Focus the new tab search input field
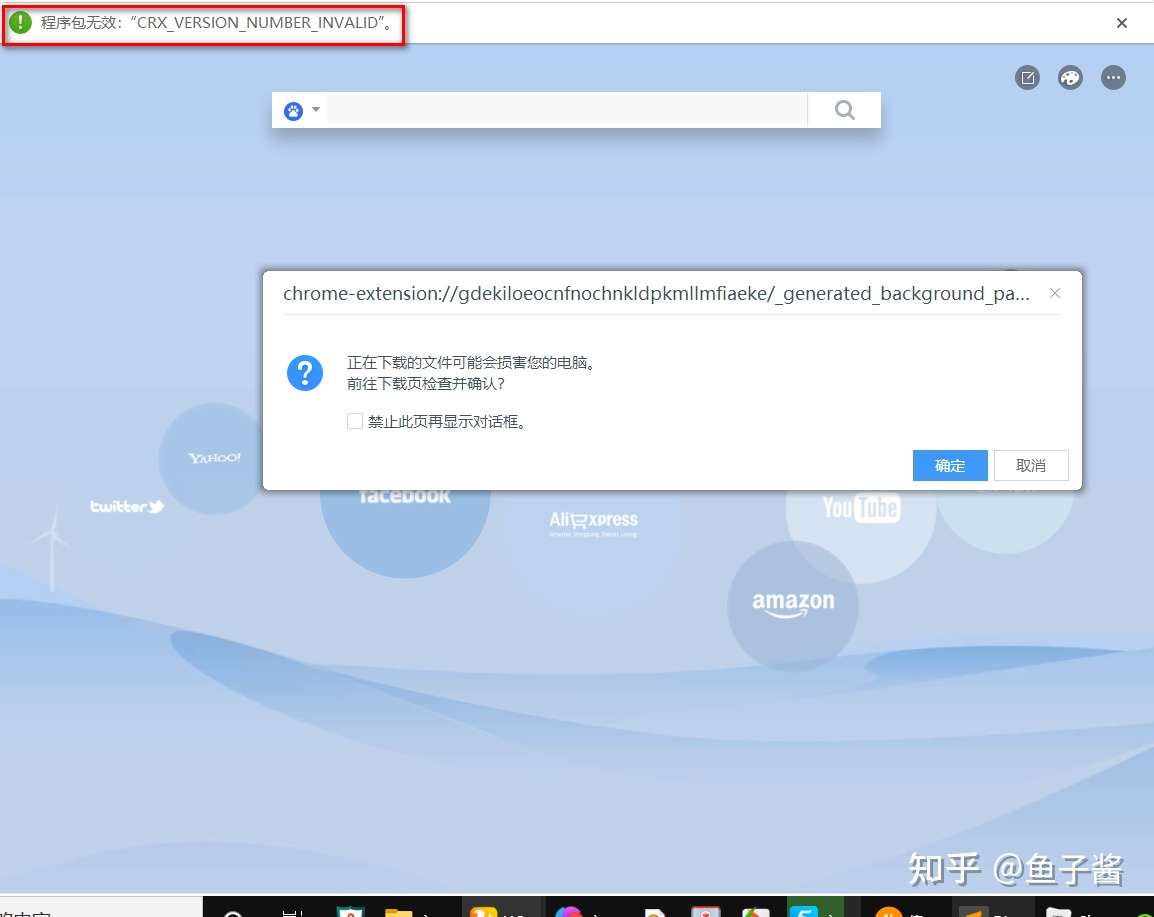Viewport: 1154px width, 917px height. coord(567,110)
